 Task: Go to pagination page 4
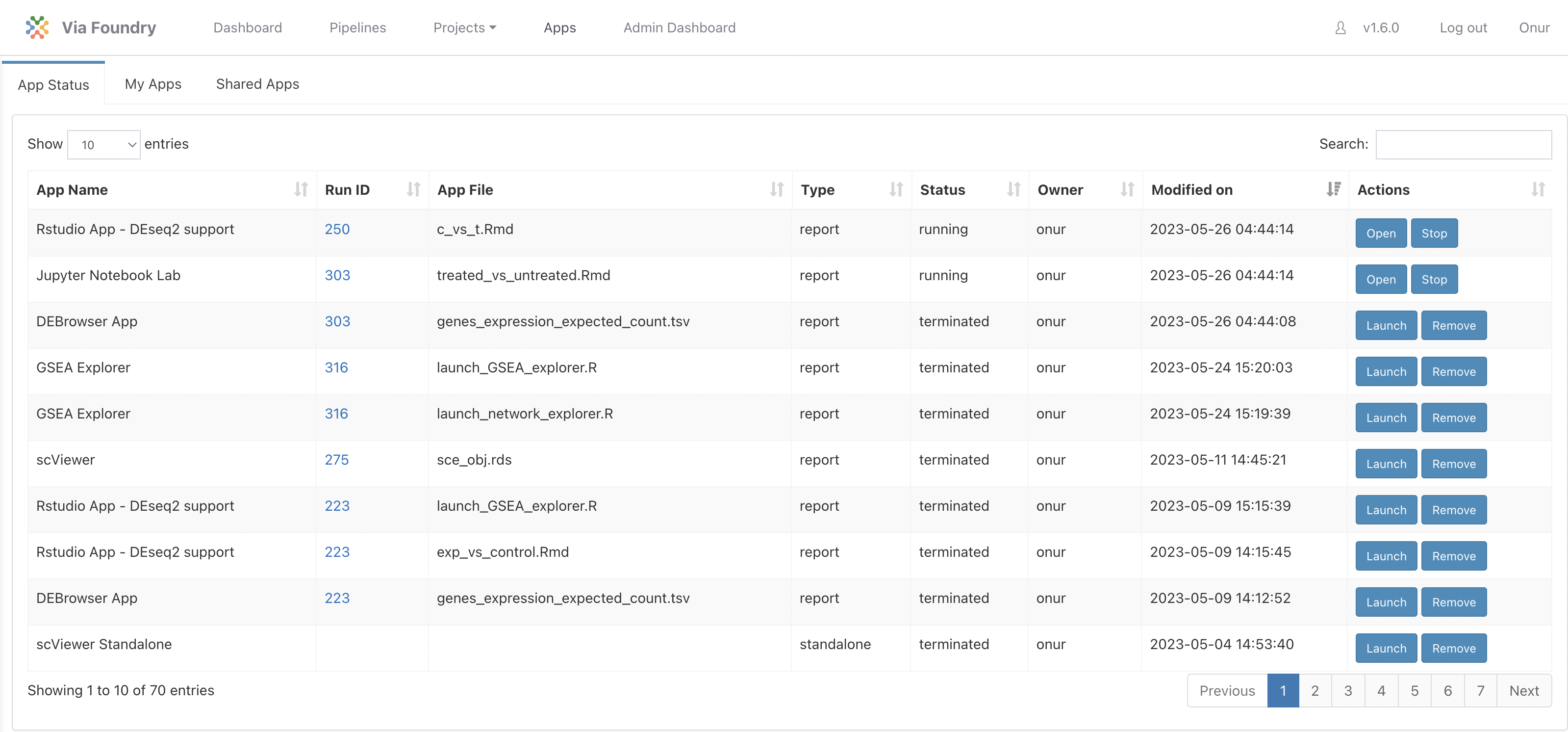[x=1381, y=691]
